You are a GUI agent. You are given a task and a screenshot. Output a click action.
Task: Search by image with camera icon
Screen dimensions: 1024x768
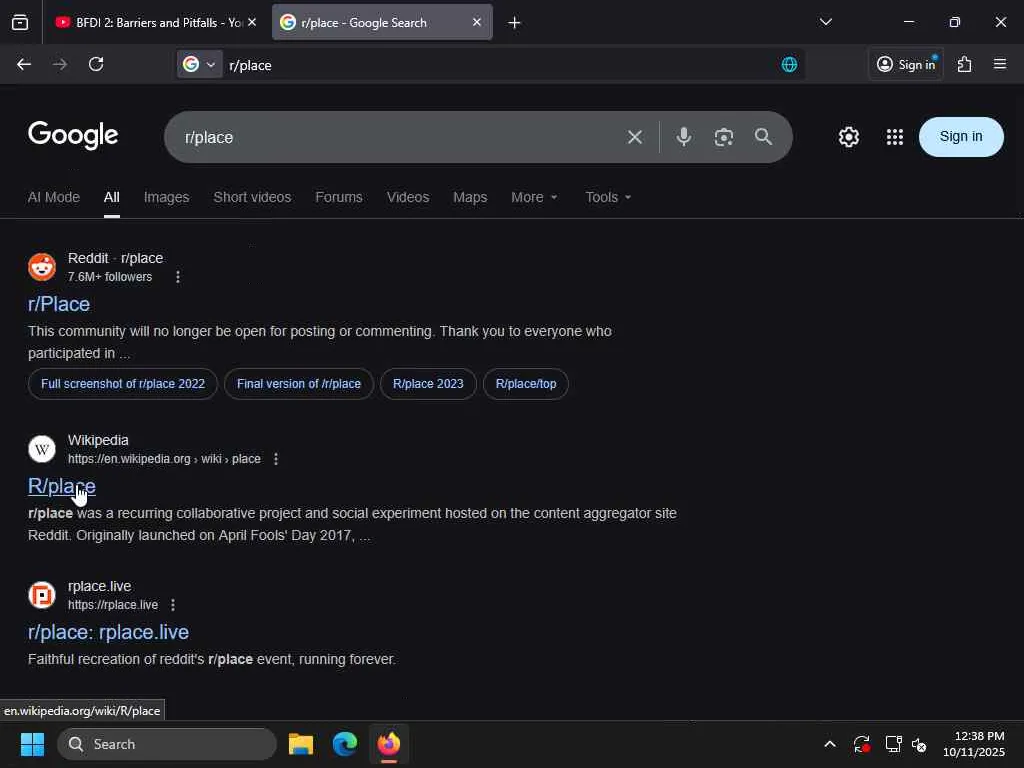(x=724, y=137)
